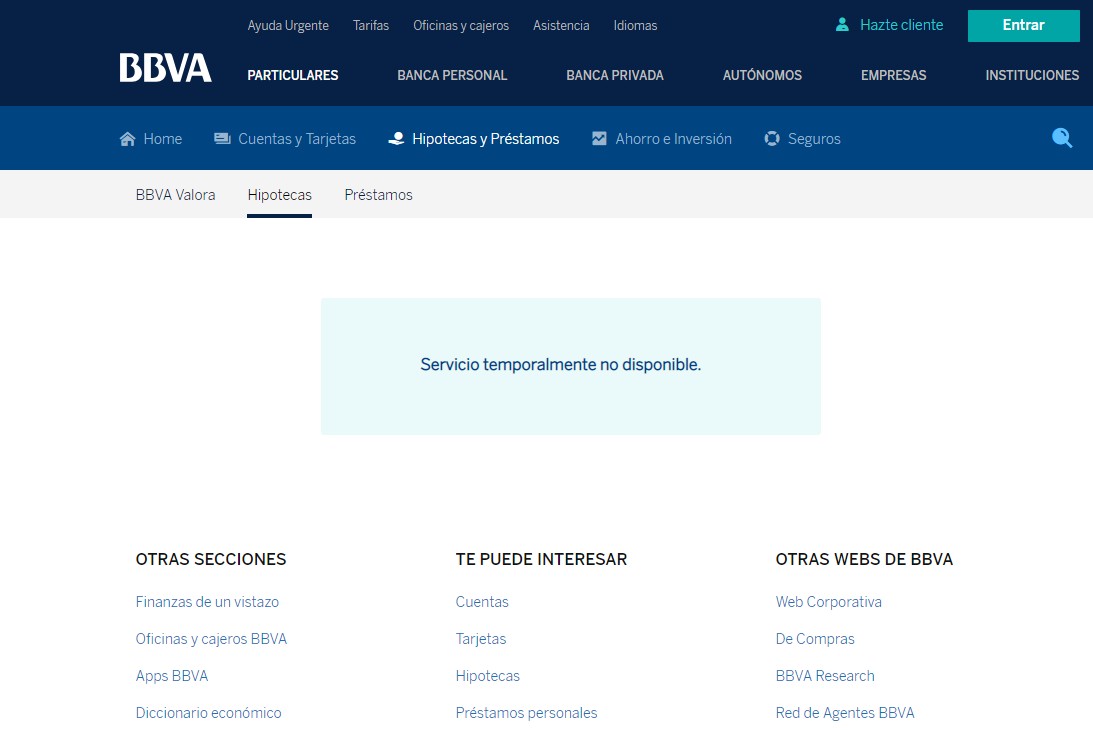1093x730 pixels.
Task: Select the BBVA Valora tab
Action: [175, 195]
